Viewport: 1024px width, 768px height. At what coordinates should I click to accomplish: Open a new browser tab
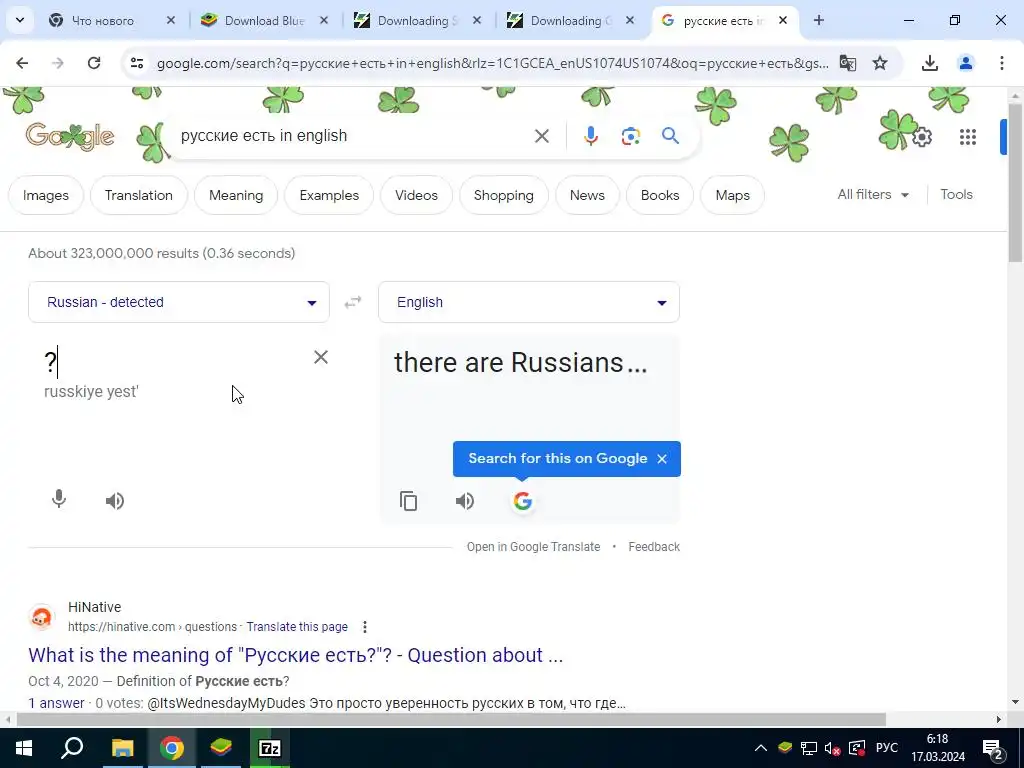[x=819, y=20]
